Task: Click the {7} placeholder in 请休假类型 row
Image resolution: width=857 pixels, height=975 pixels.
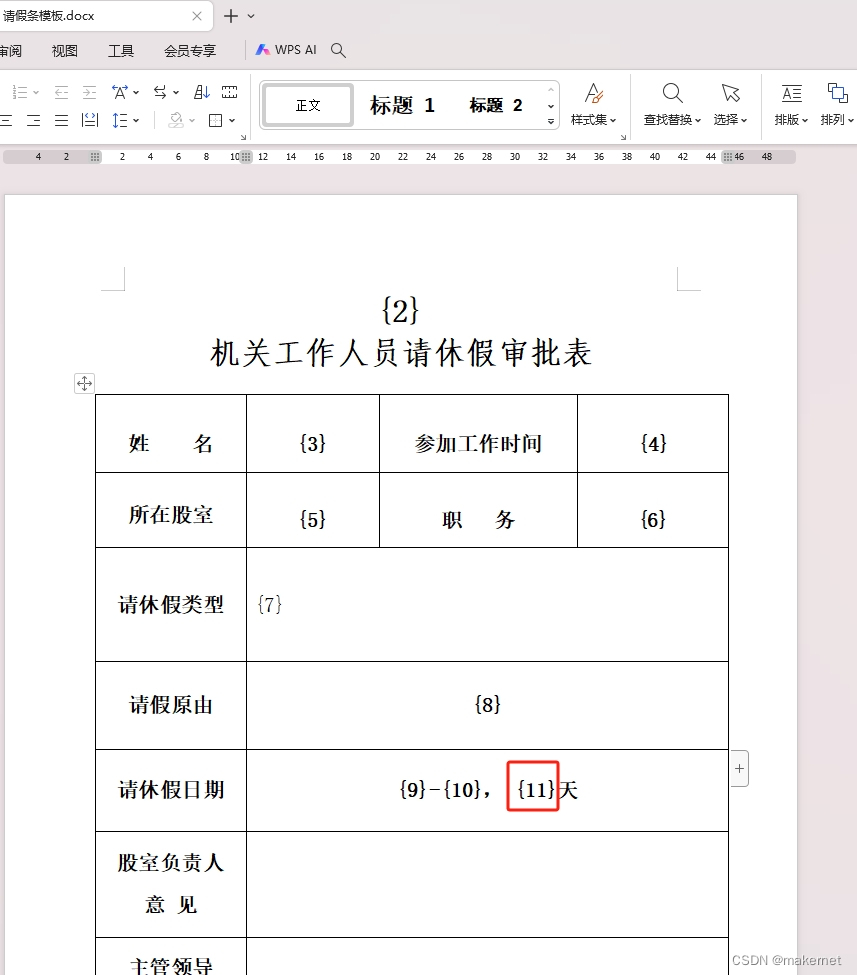Action: [270, 604]
